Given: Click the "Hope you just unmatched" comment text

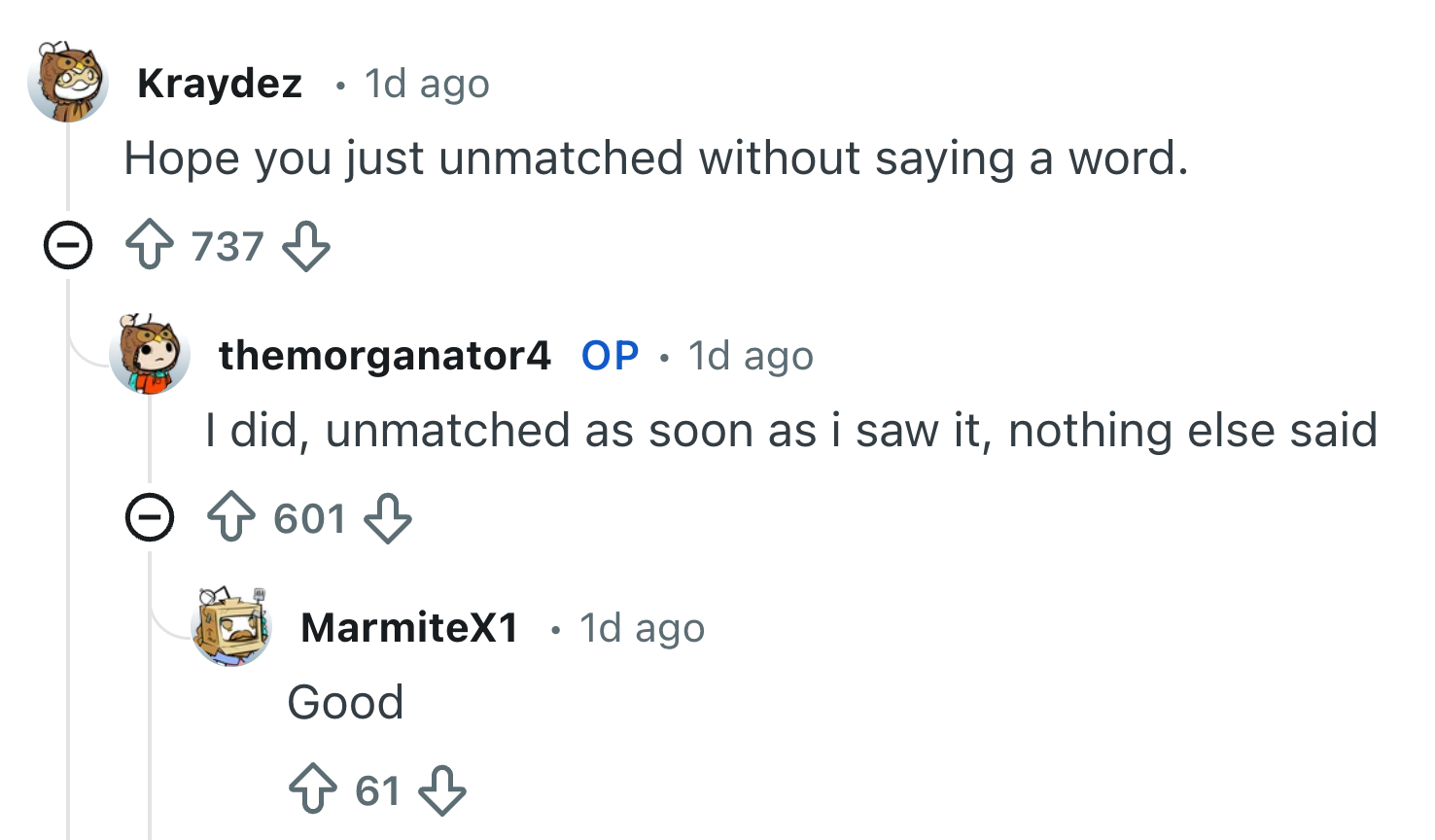Looking at the screenshot, I should [x=656, y=158].
